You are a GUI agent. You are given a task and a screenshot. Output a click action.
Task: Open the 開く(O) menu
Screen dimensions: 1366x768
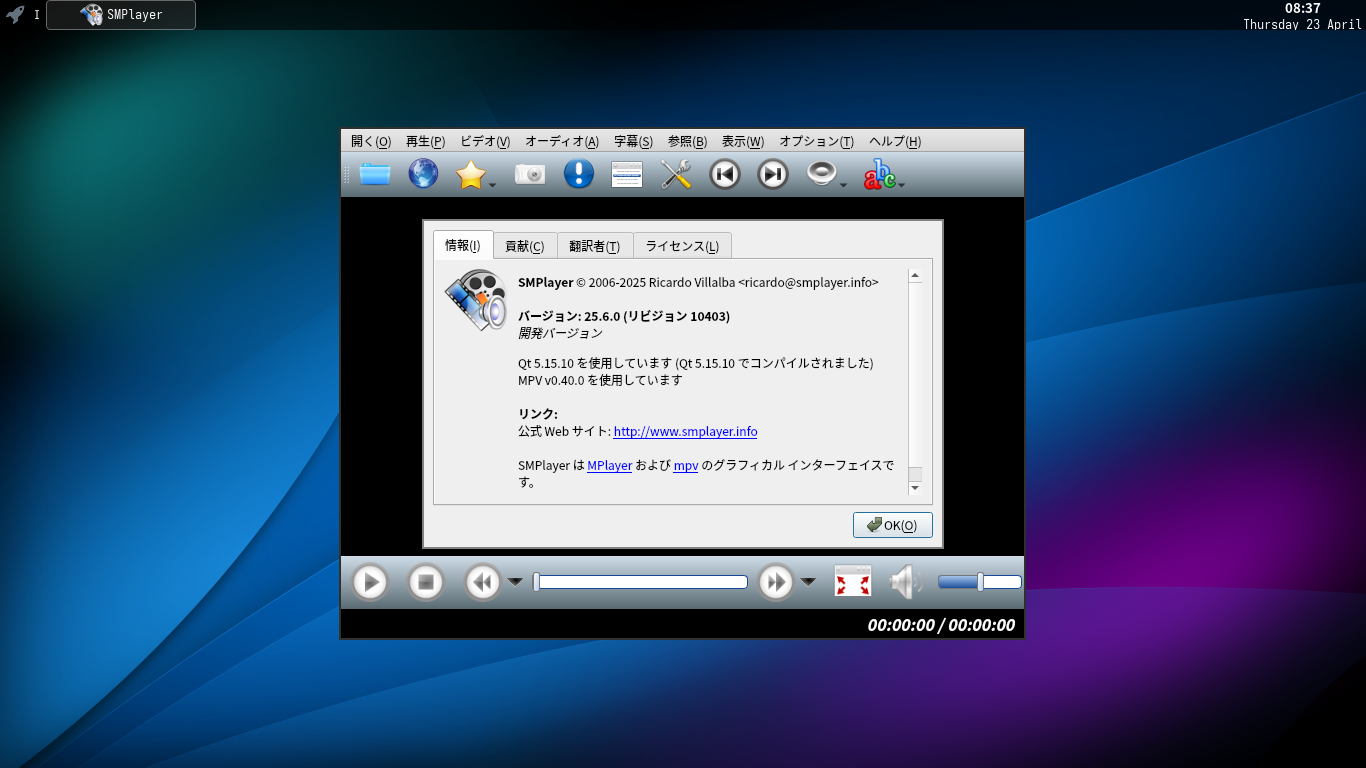[371, 141]
